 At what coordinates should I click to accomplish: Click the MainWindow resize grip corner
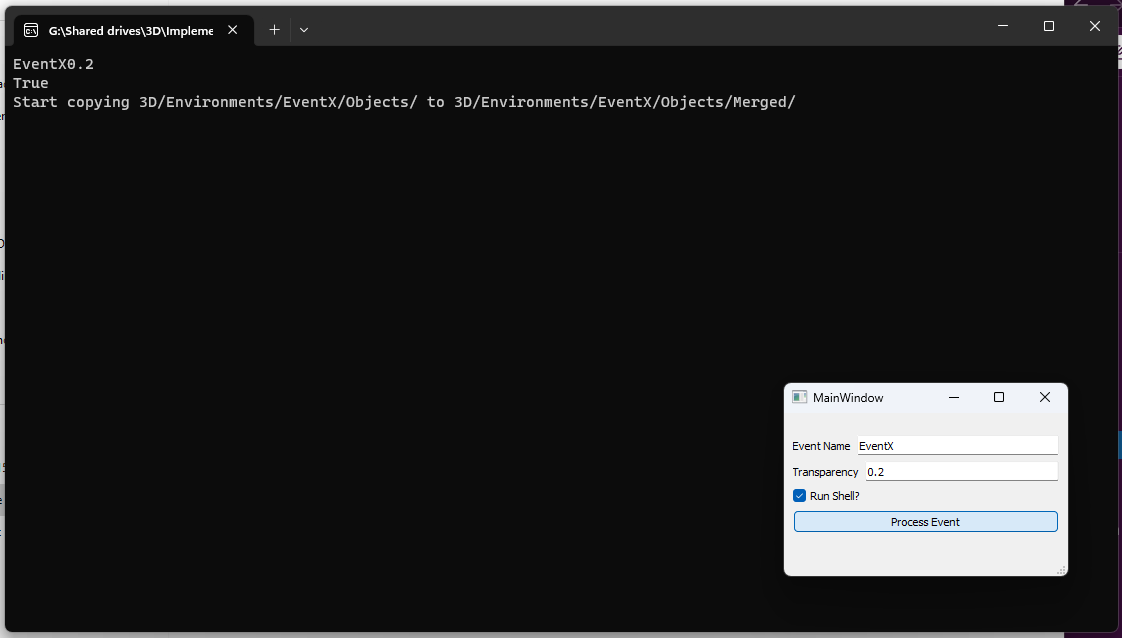coord(1061,570)
